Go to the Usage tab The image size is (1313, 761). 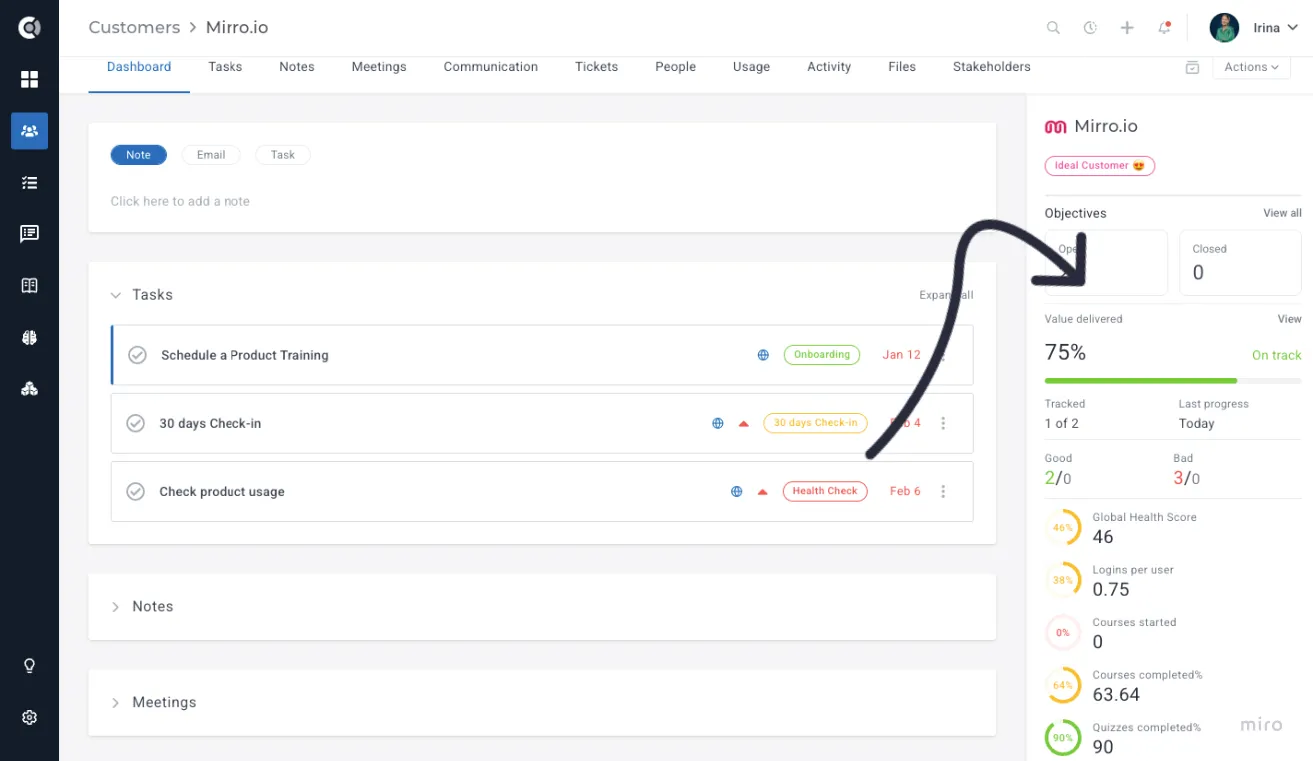point(751,67)
